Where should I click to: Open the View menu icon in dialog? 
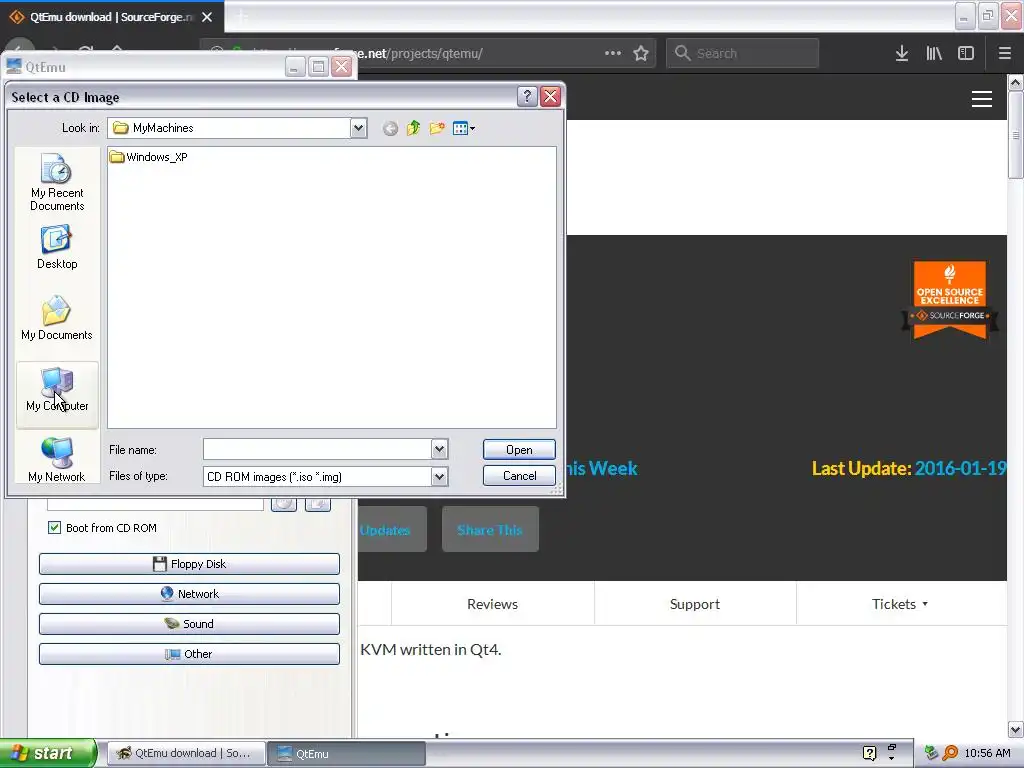pos(464,128)
